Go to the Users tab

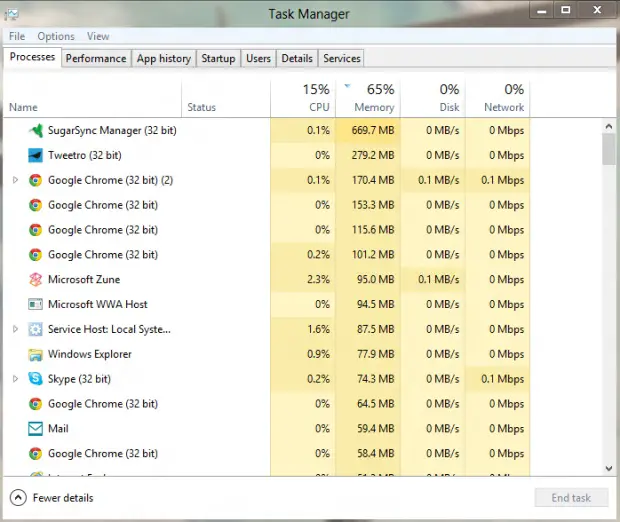258,59
